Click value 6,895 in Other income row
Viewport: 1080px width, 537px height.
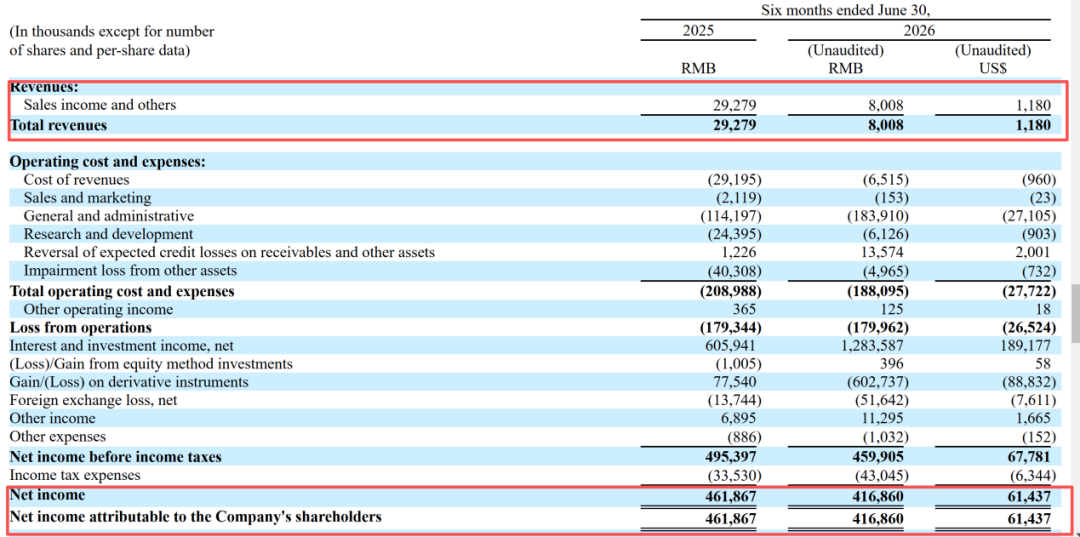[738, 419]
